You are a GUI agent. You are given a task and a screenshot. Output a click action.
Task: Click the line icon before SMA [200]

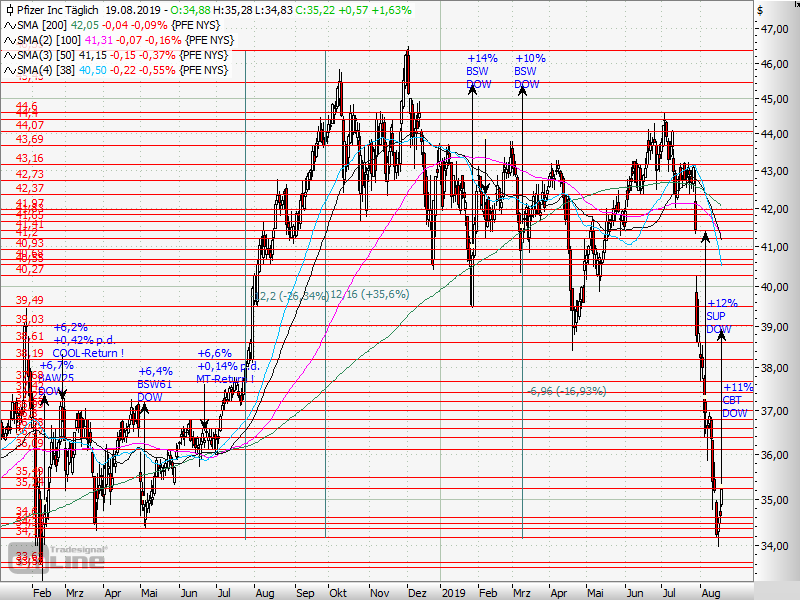point(9,26)
